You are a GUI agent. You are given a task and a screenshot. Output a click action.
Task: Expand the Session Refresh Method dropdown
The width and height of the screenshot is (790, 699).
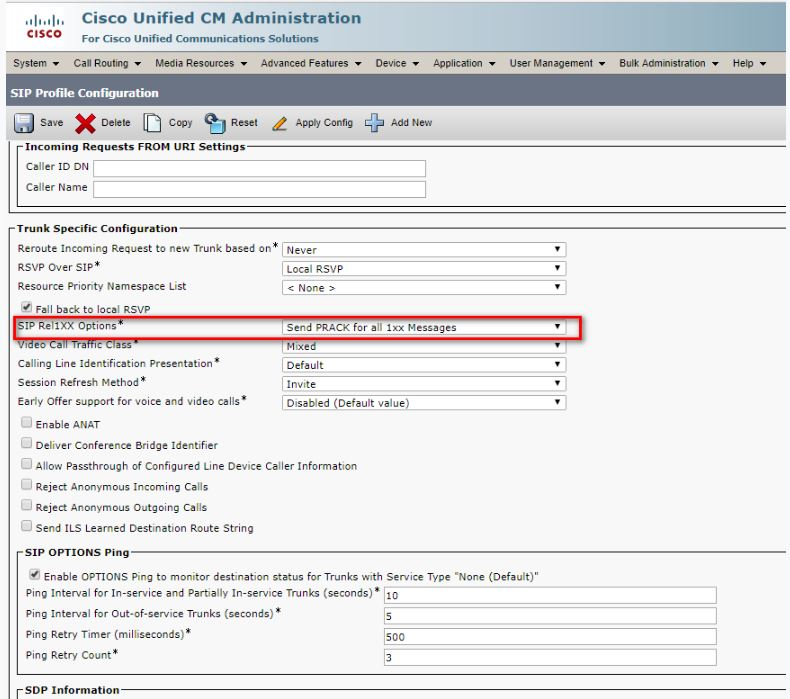pyautogui.click(x=424, y=383)
